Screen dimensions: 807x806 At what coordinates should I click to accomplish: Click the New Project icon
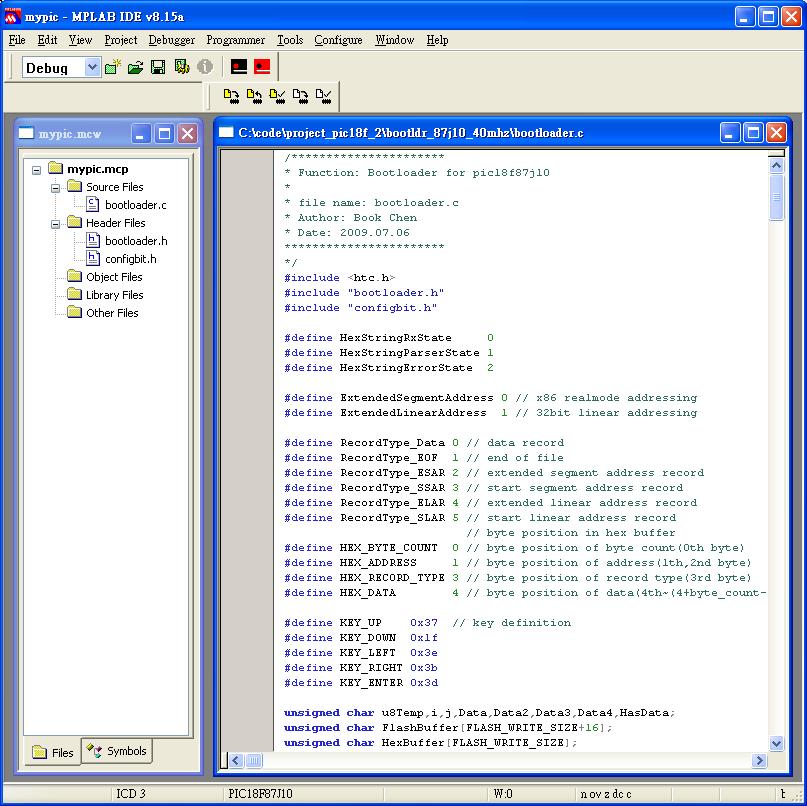click(113, 67)
